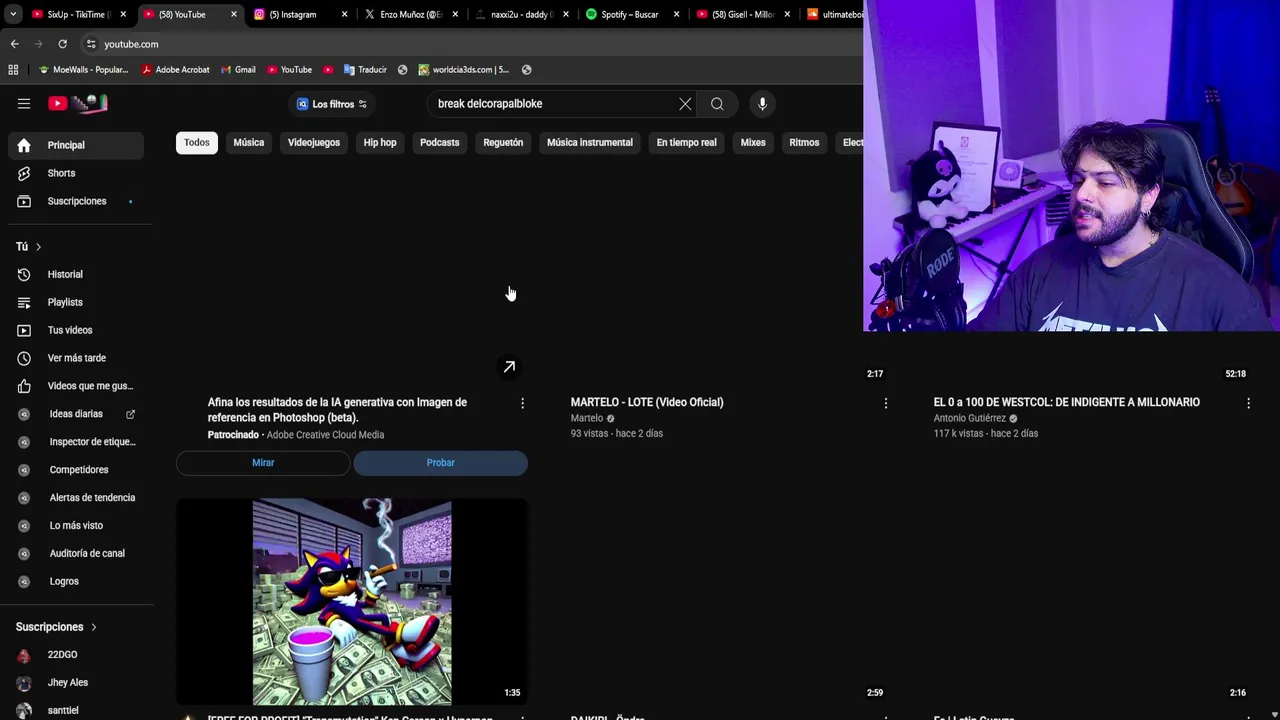
Task: Open Ver más tarde list
Action: click(76, 358)
